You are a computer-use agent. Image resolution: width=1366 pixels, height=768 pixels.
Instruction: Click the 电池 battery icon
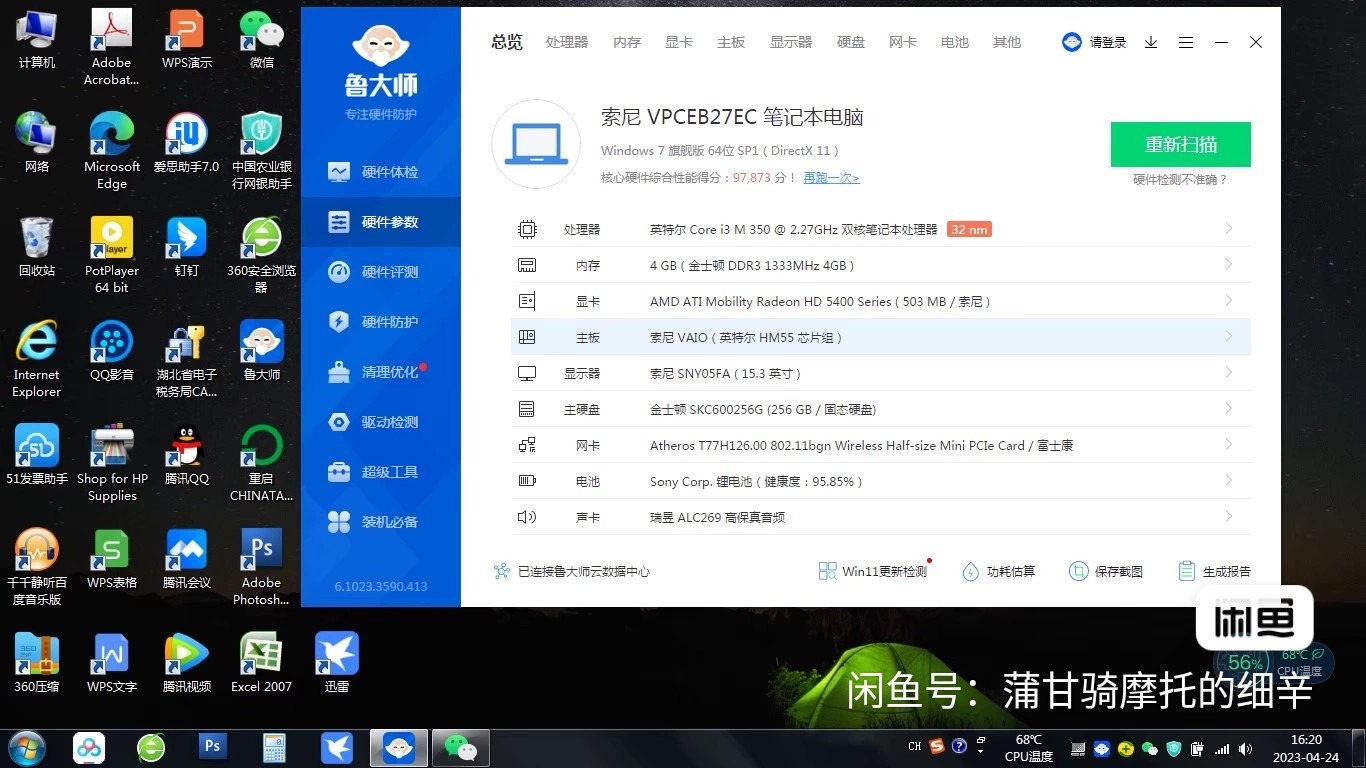click(x=527, y=481)
